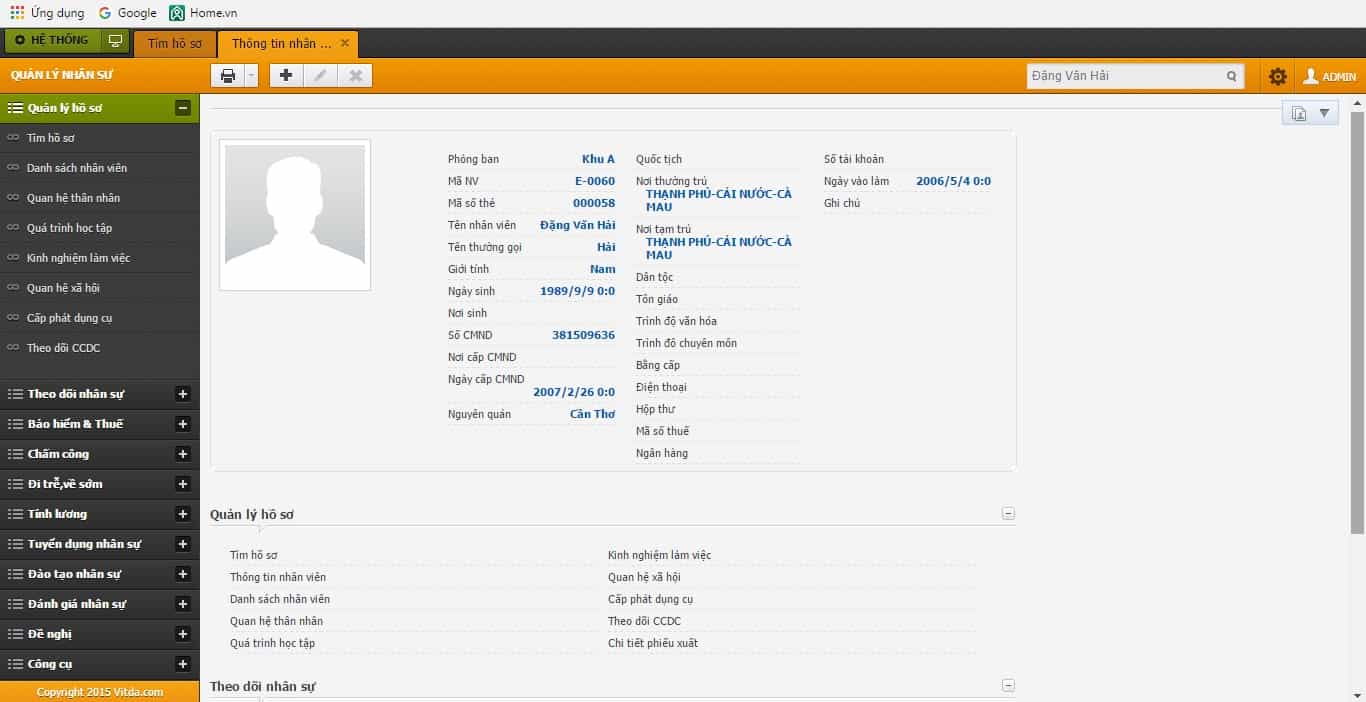Click Kinh nghiệm làm việc link in content

tap(659, 555)
